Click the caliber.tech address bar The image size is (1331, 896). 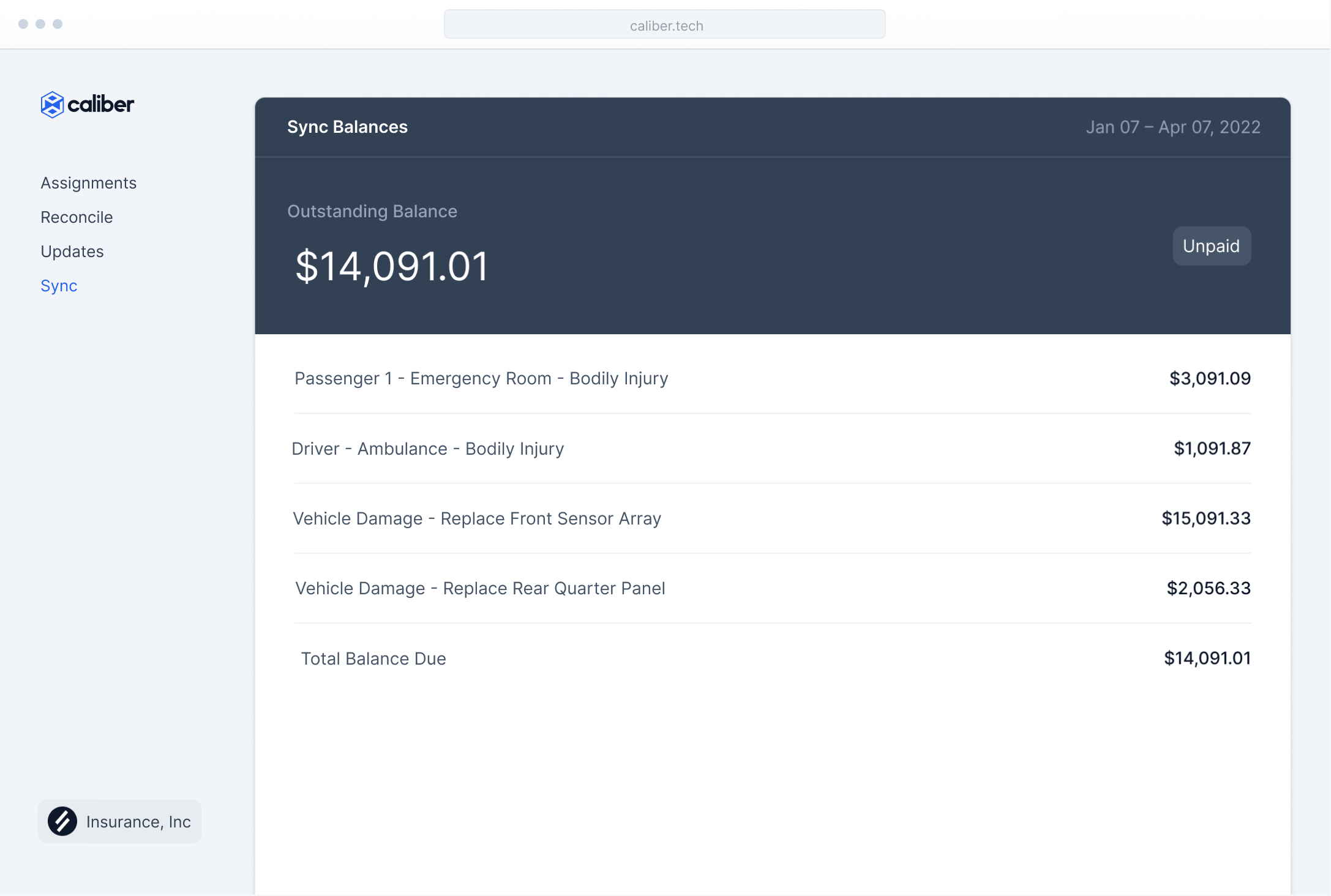tap(664, 25)
